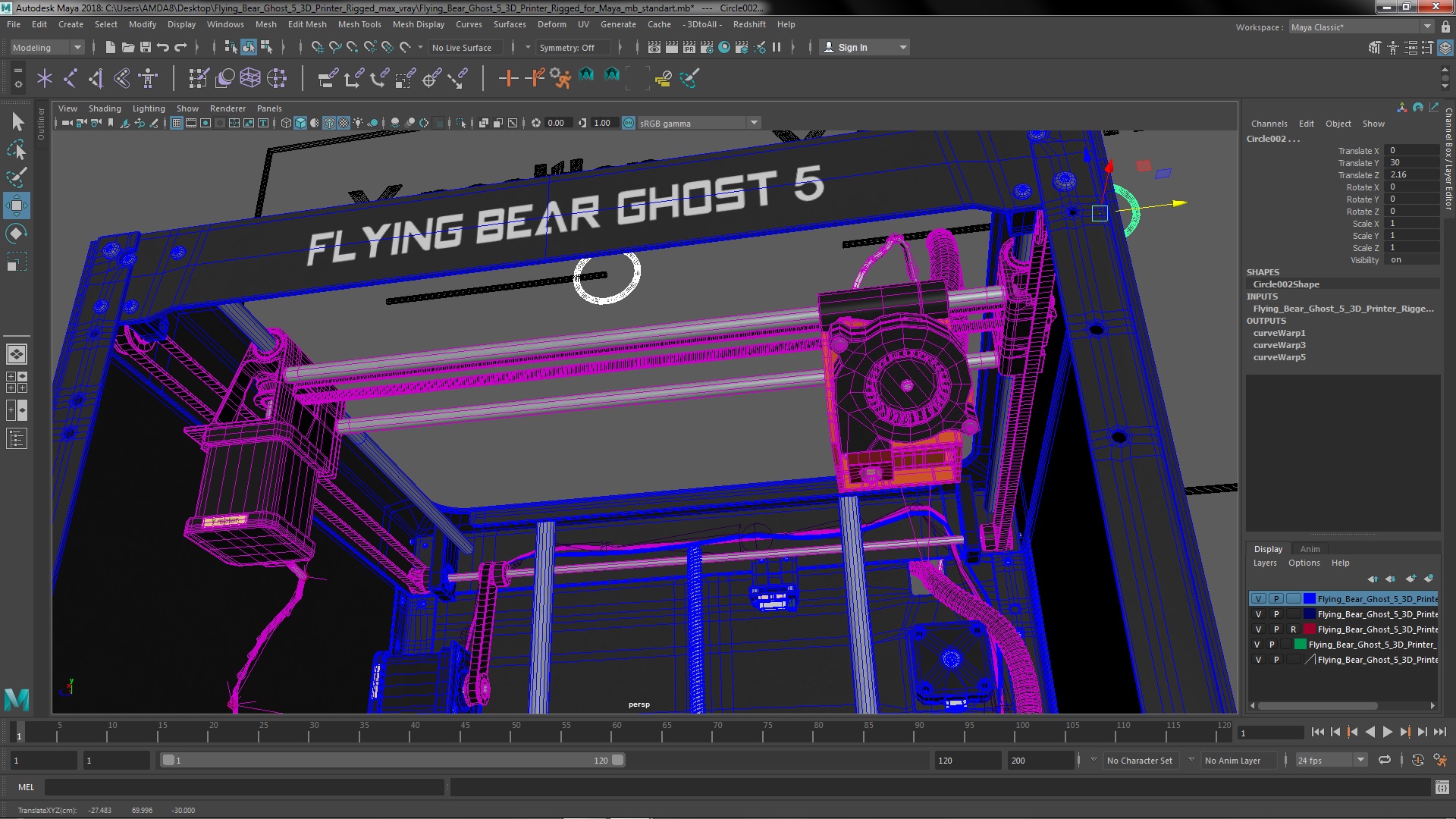The image size is (1456, 819).
Task: Open the Symmetry Off dropdown
Action: click(x=575, y=47)
